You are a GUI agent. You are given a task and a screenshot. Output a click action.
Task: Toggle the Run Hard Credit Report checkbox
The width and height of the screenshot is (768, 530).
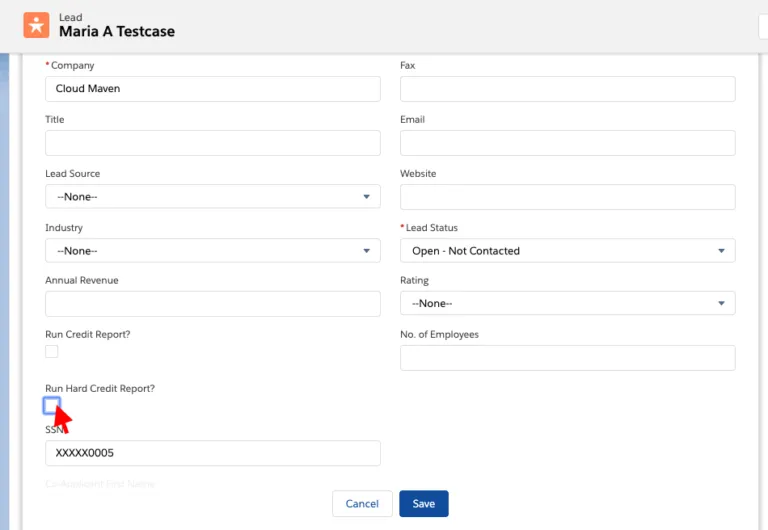52,405
